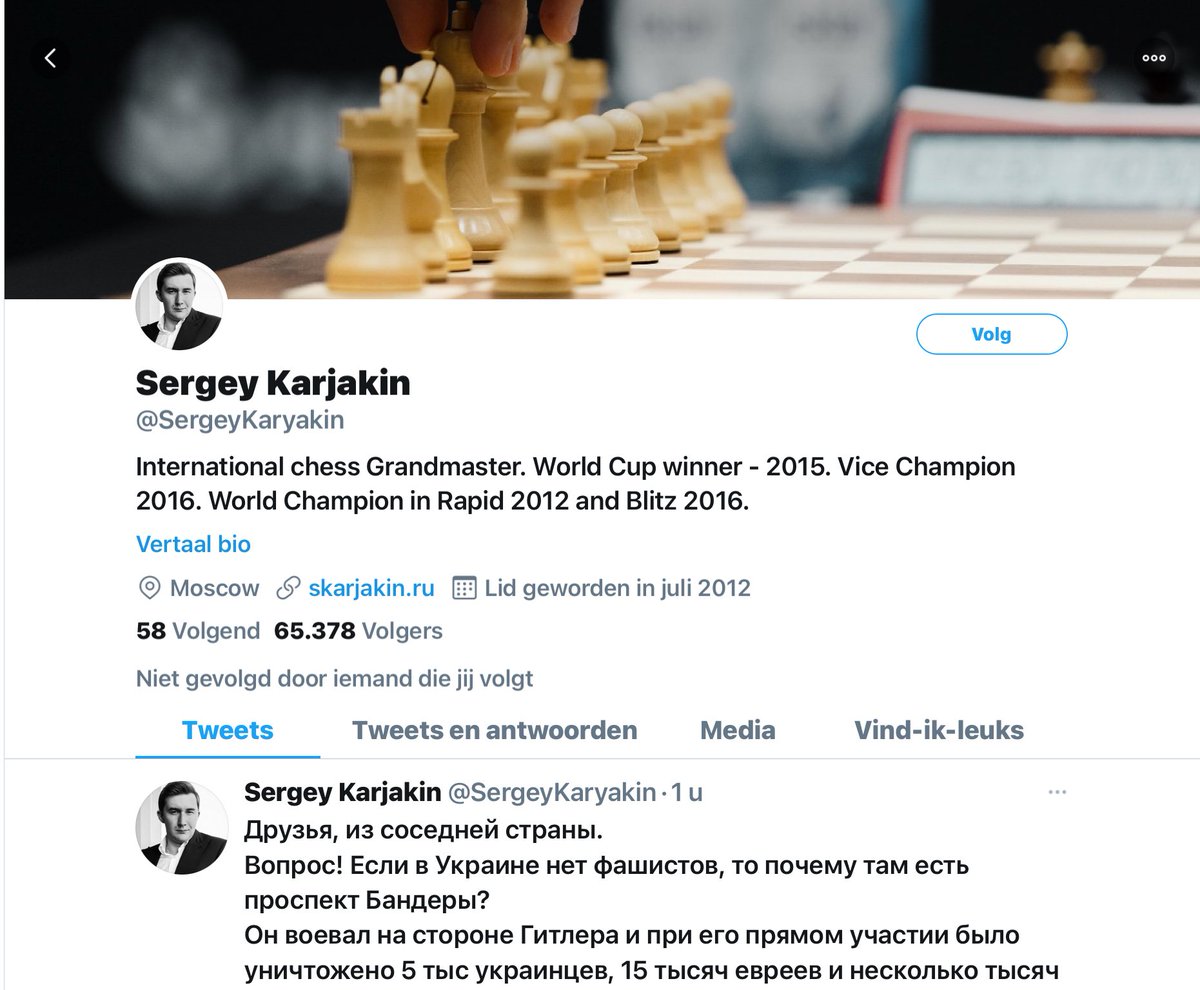Image resolution: width=1200 pixels, height=990 pixels.
Task: Open the tweet's more options chevron
Action: click(x=1057, y=793)
